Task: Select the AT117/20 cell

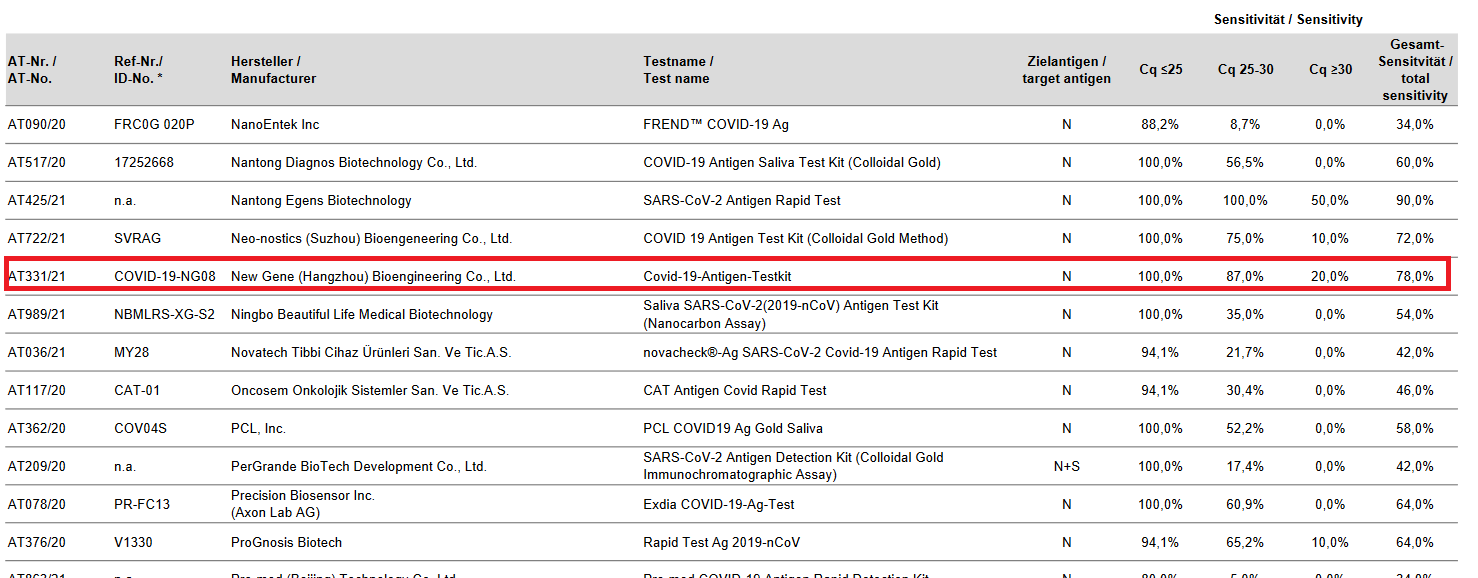Action: 37,391
